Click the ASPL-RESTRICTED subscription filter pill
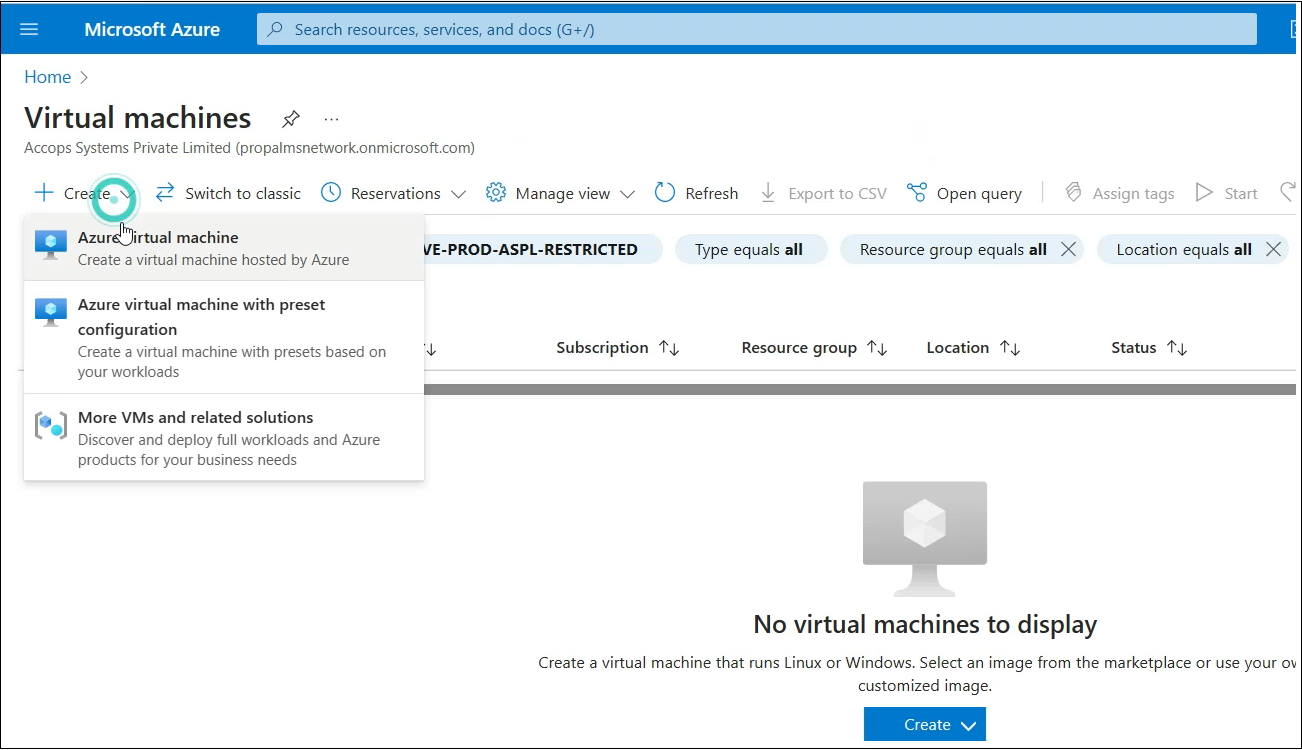1302x750 pixels. [543, 249]
